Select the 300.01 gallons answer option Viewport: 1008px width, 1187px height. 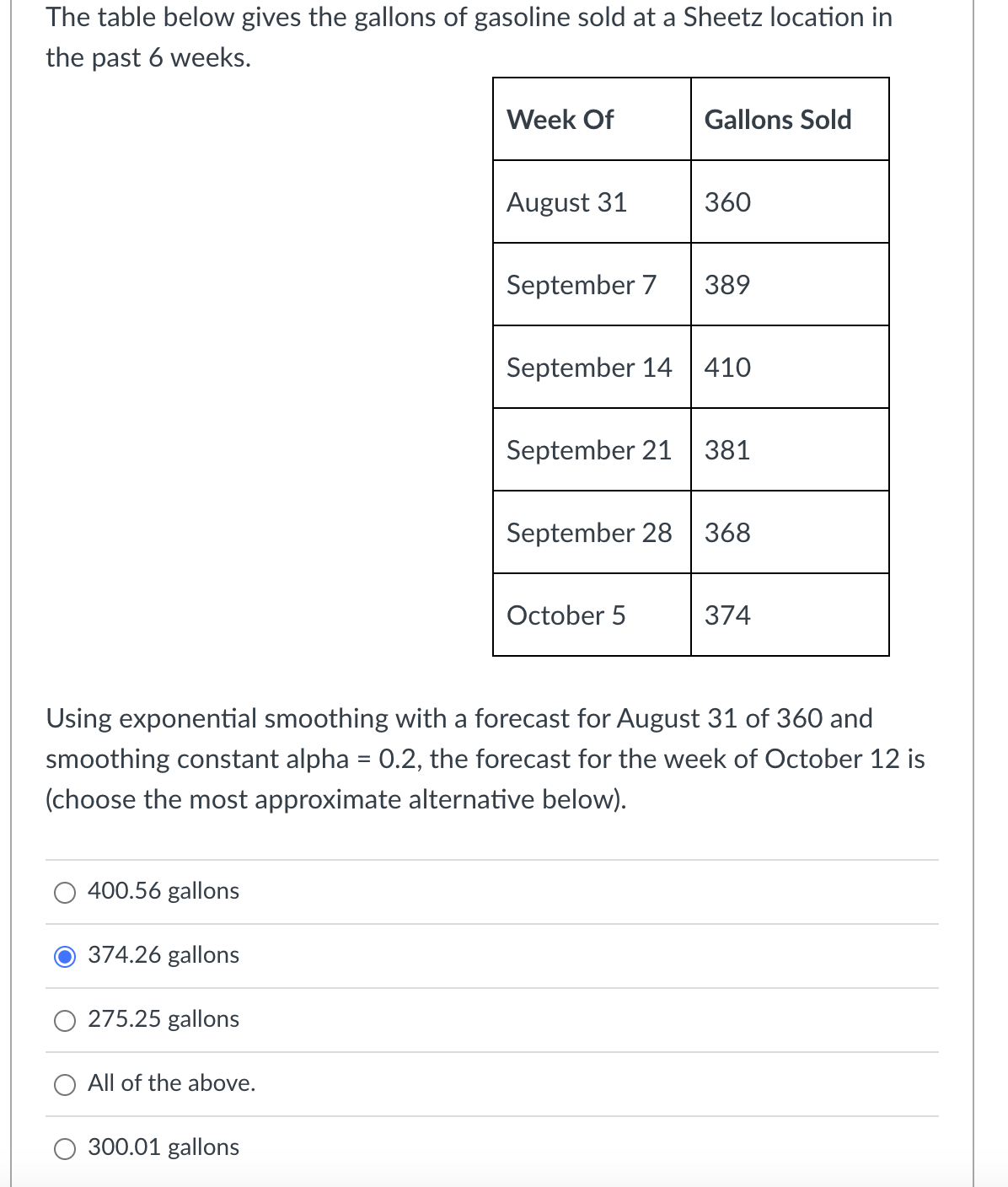(64, 1148)
